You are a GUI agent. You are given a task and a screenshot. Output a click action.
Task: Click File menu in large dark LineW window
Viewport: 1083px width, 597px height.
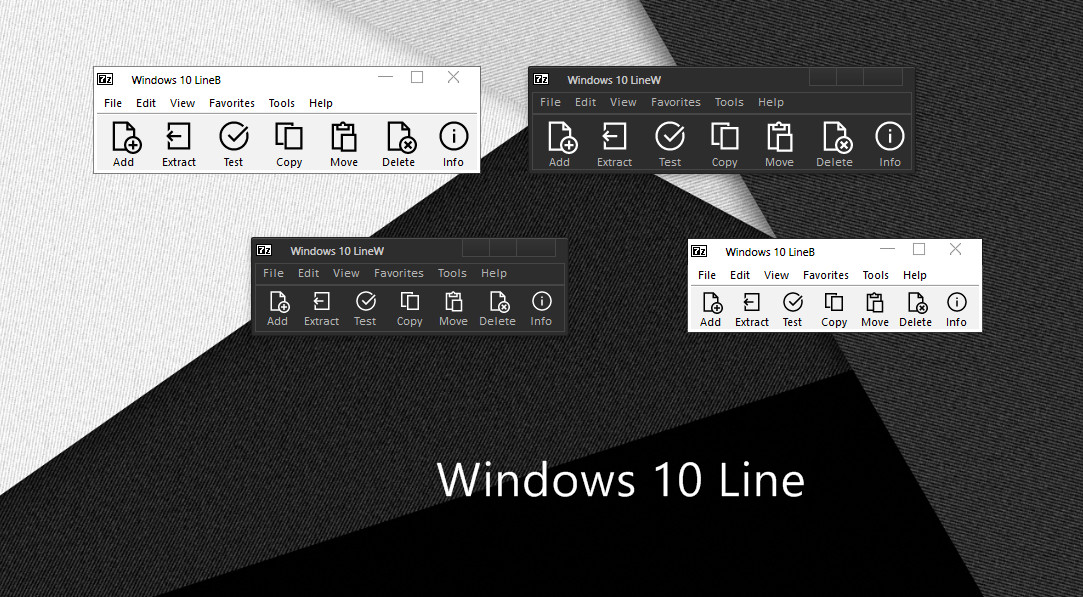tap(550, 102)
